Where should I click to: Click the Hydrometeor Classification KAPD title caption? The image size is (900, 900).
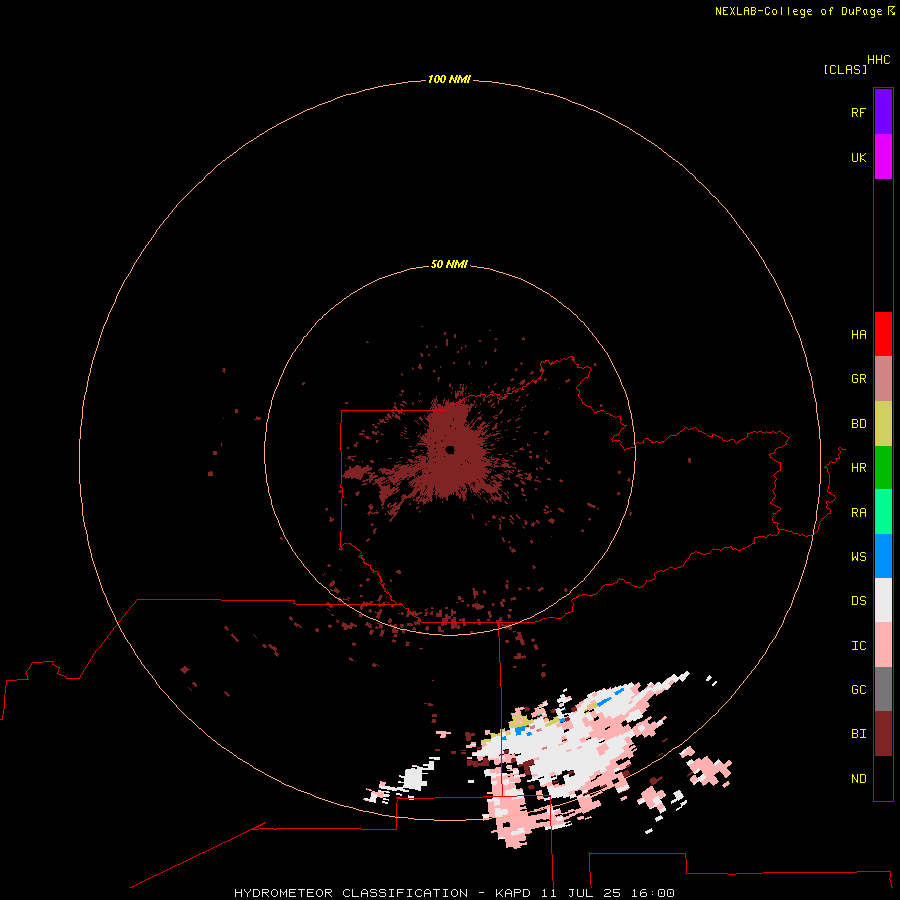click(x=454, y=893)
